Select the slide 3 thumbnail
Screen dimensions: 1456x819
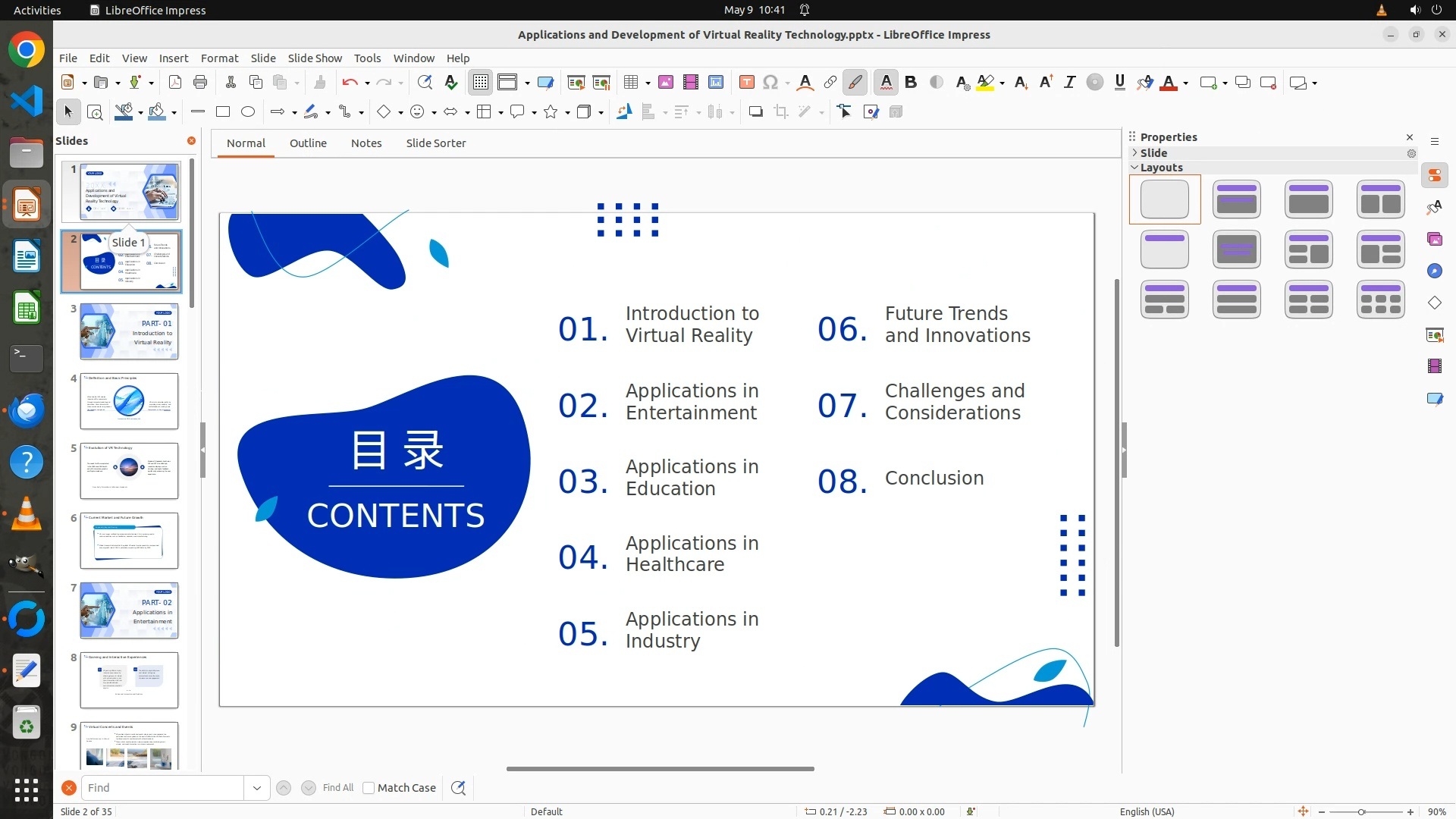[x=129, y=331]
